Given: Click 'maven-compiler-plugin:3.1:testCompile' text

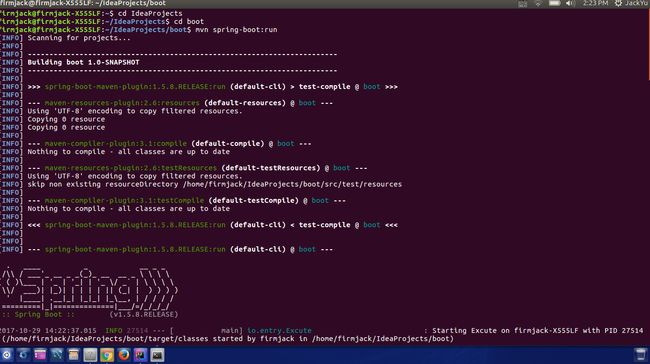Looking at the screenshot, I should pos(124,200).
